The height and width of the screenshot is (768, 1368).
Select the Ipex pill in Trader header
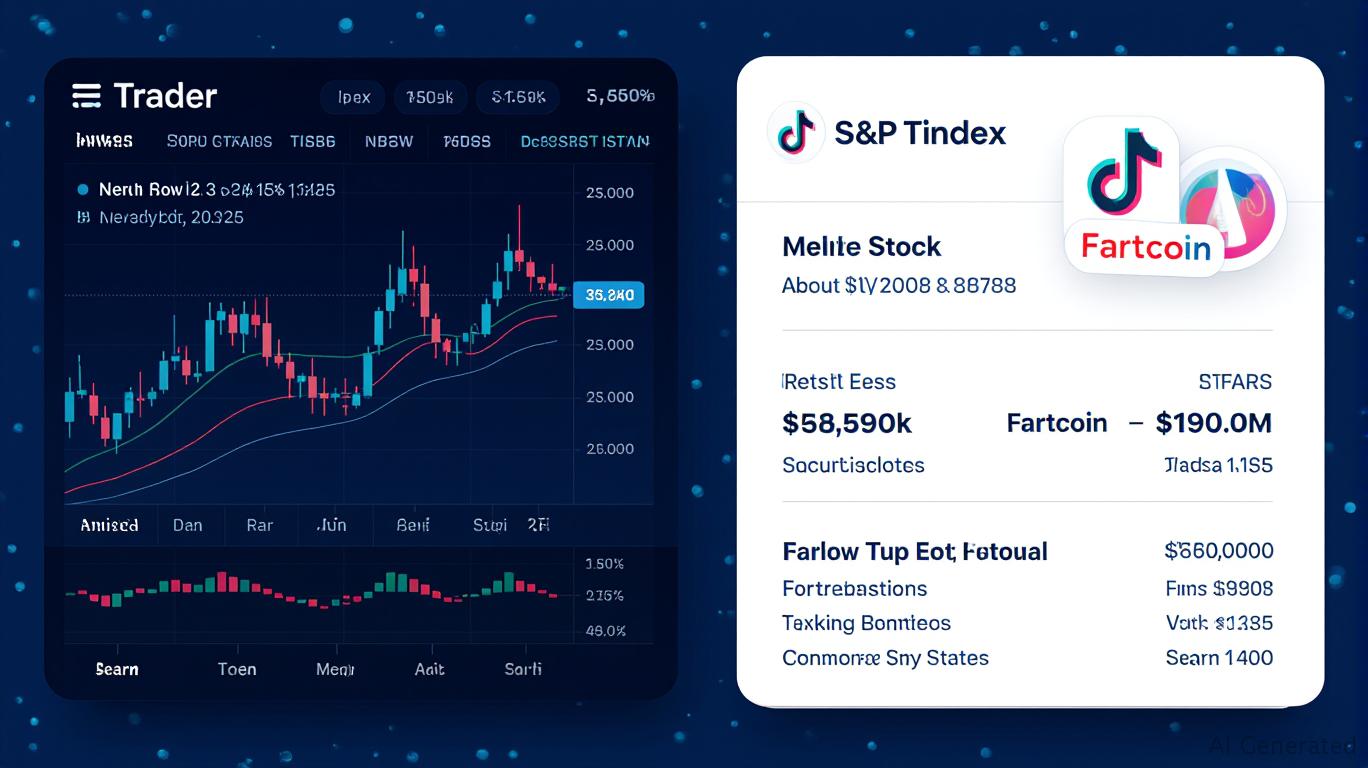point(354,97)
